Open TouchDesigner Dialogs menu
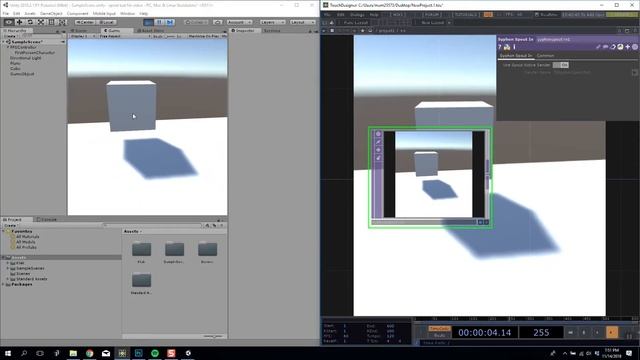This screenshot has width=640, height=360. tap(357, 15)
